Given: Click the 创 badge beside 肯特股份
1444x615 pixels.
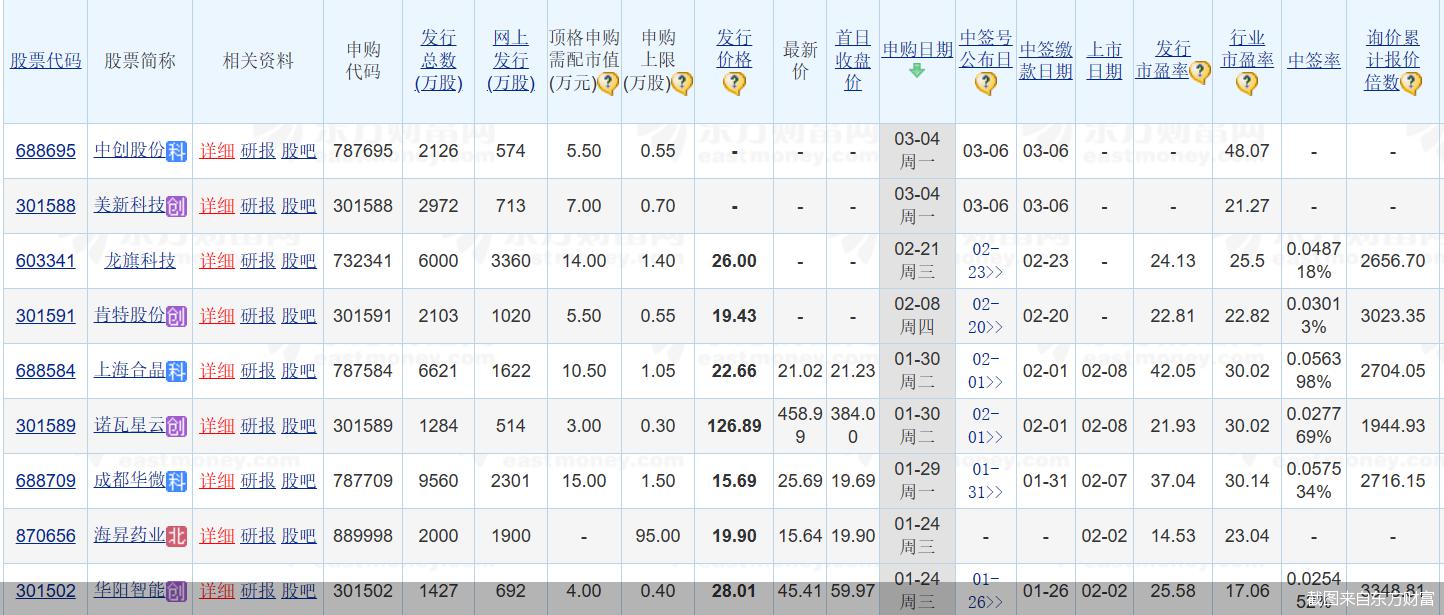Looking at the screenshot, I should [176, 316].
